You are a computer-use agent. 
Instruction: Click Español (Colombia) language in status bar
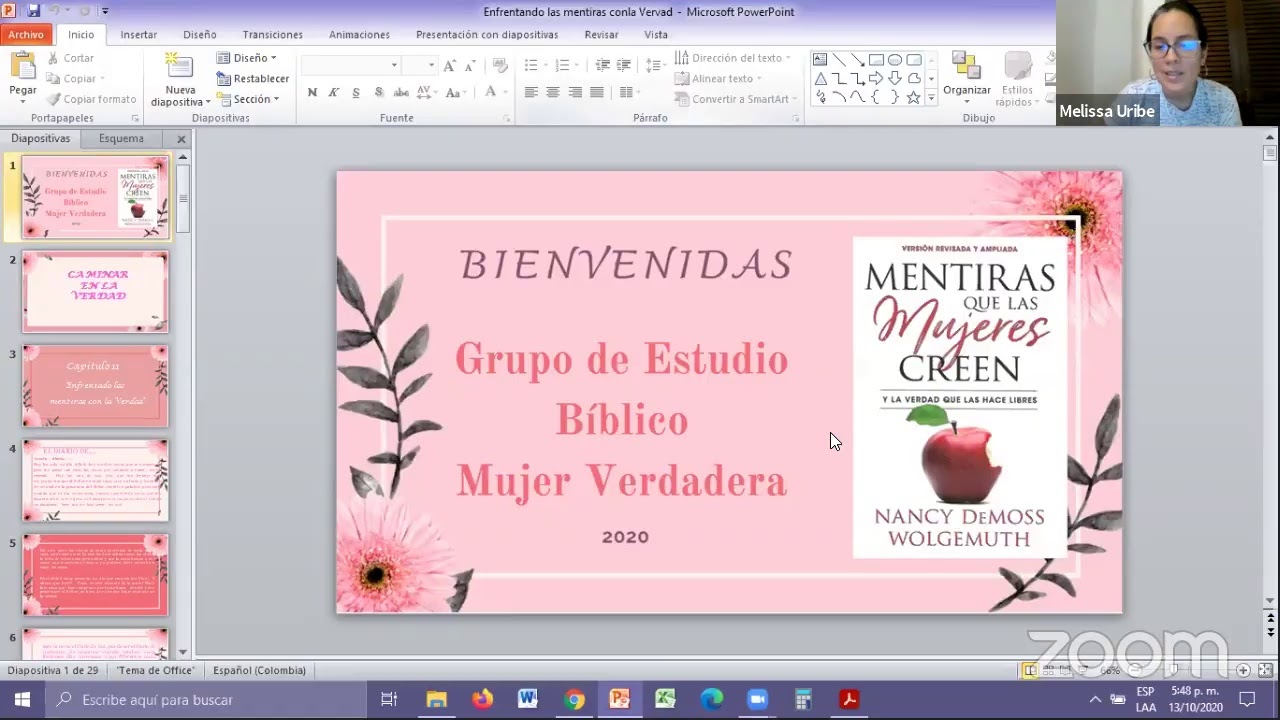click(259, 670)
